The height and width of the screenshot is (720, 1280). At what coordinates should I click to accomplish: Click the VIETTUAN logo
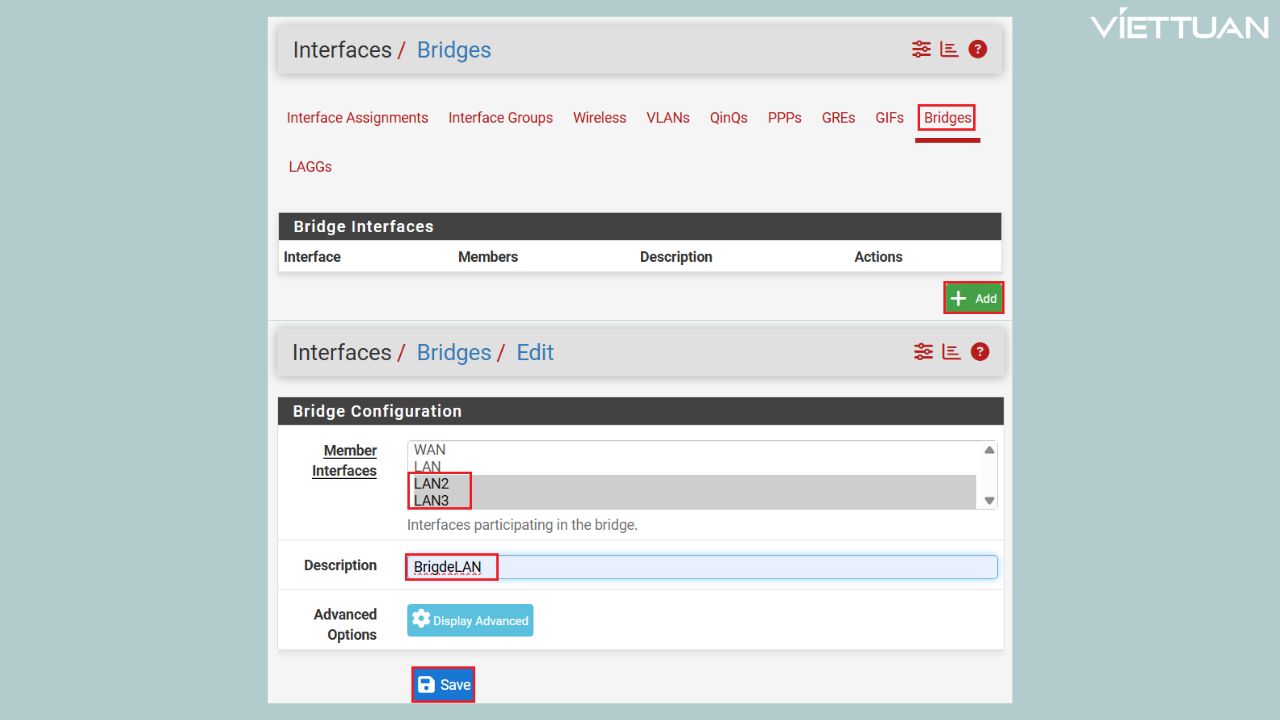point(1179,26)
